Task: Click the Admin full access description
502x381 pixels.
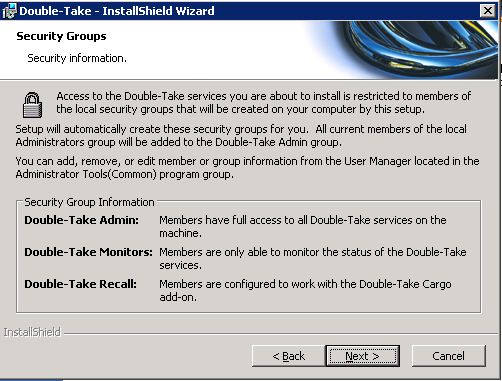Action: 303,226
